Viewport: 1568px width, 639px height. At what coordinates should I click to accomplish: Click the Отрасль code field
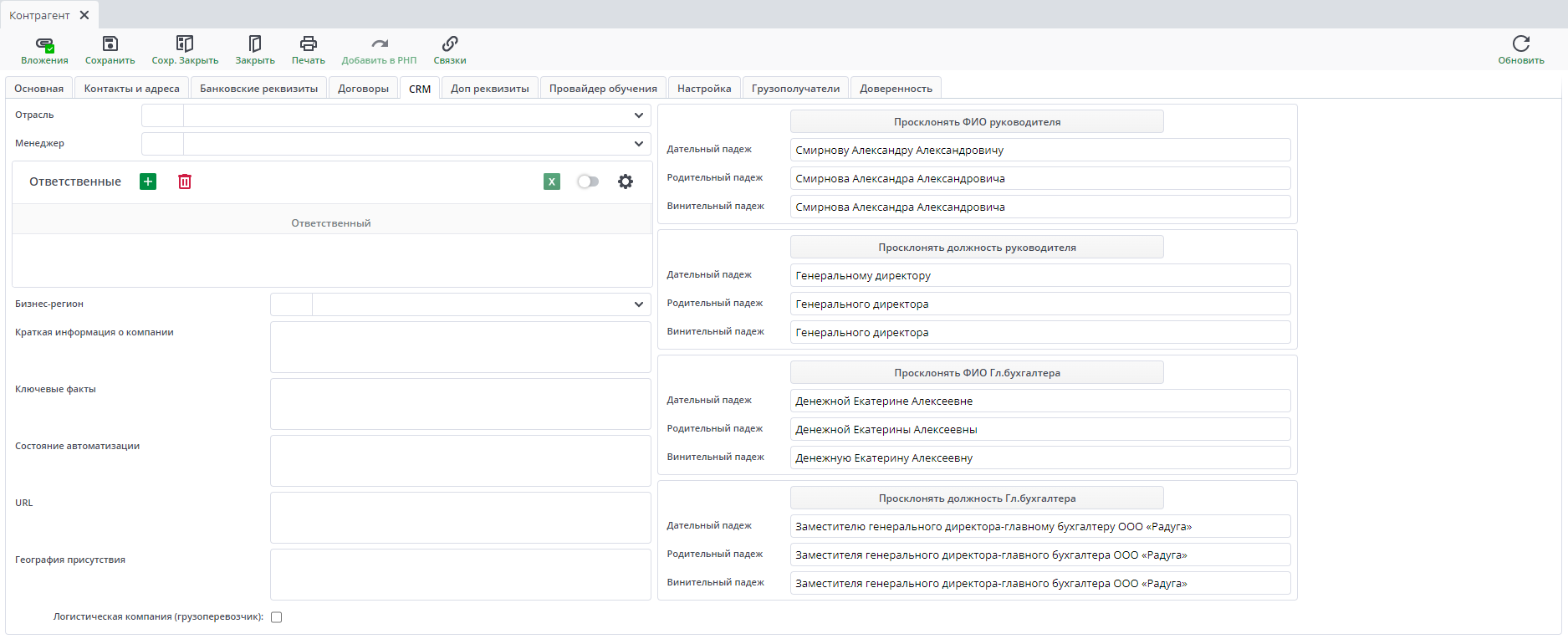162,115
